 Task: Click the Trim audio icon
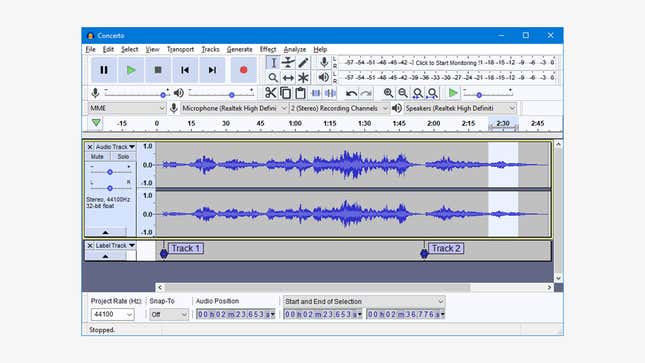point(316,93)
